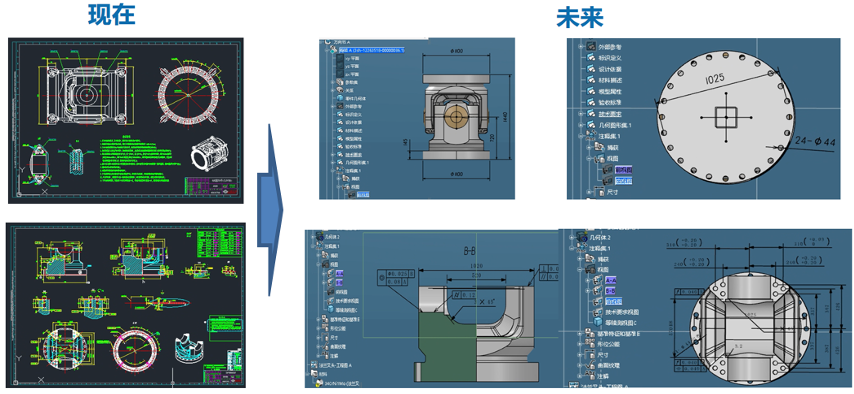This screenshot has height=394, width=854.
Task: Click the 几何体.2 body icon
Action: point(582,238)
